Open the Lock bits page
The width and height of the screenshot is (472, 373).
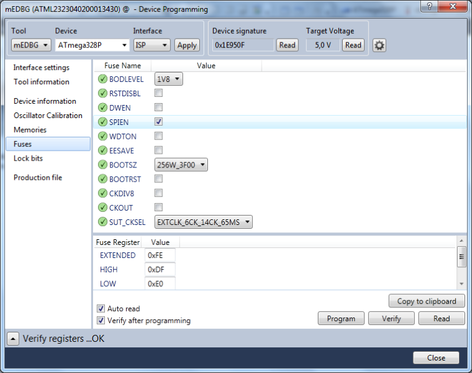(x=28, y=158)
